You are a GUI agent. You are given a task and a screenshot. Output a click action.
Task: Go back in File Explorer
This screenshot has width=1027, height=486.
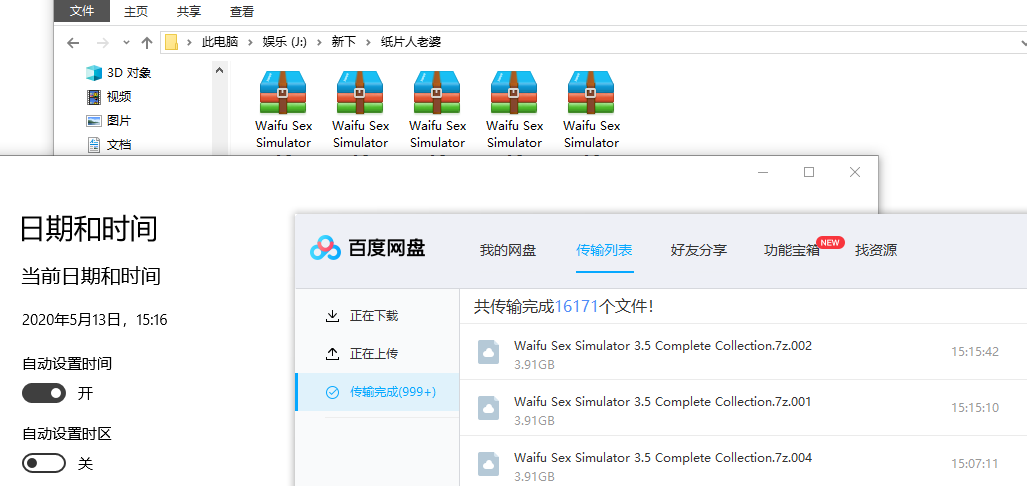pos(73,43)
